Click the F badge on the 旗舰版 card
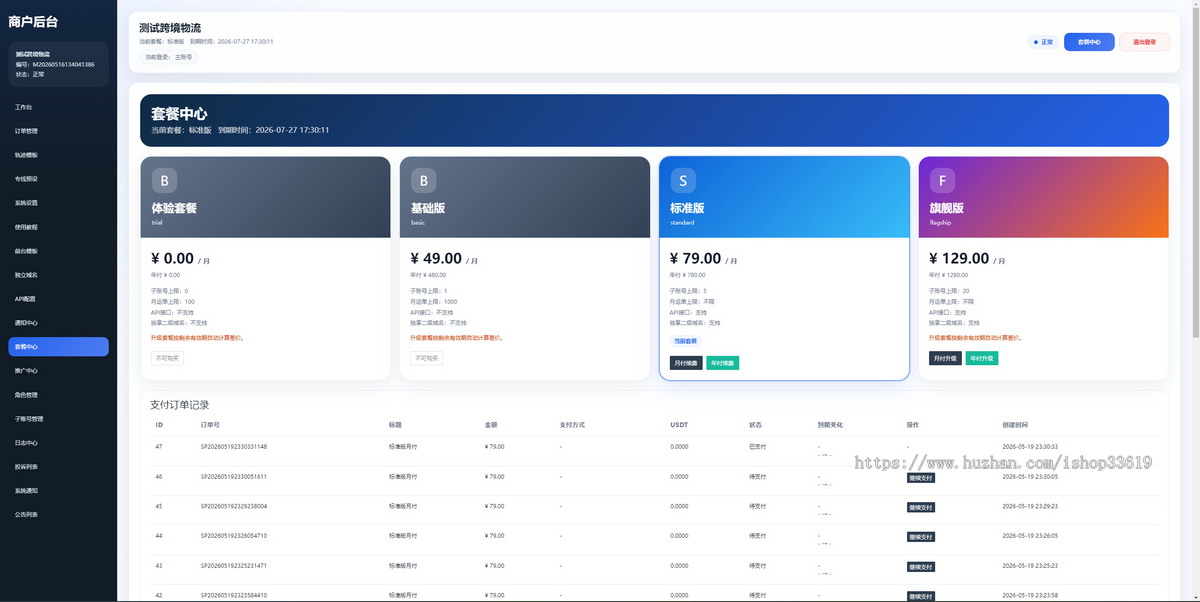1200x602 pixels. pos(942,180)
